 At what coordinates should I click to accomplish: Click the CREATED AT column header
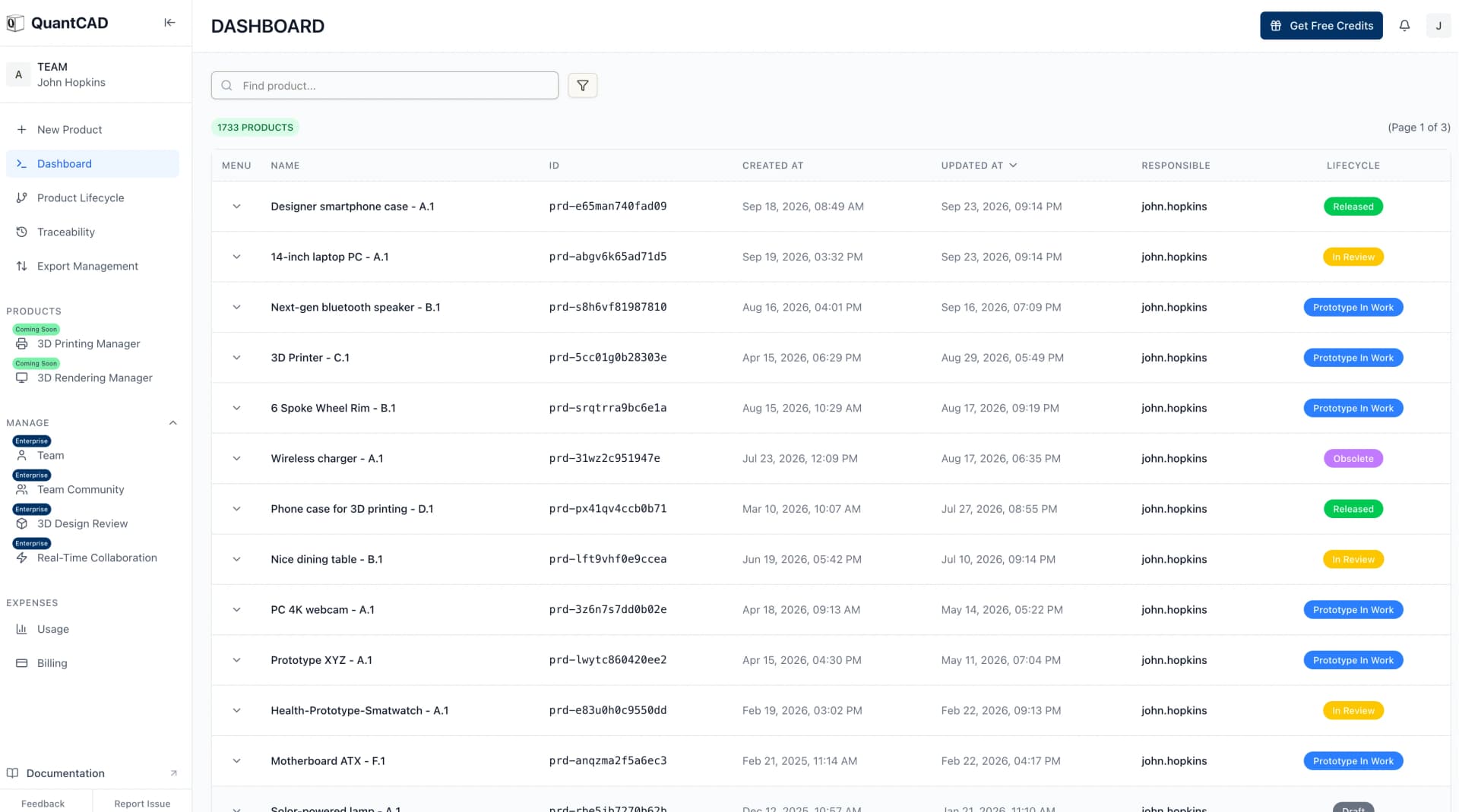point(773,166)
